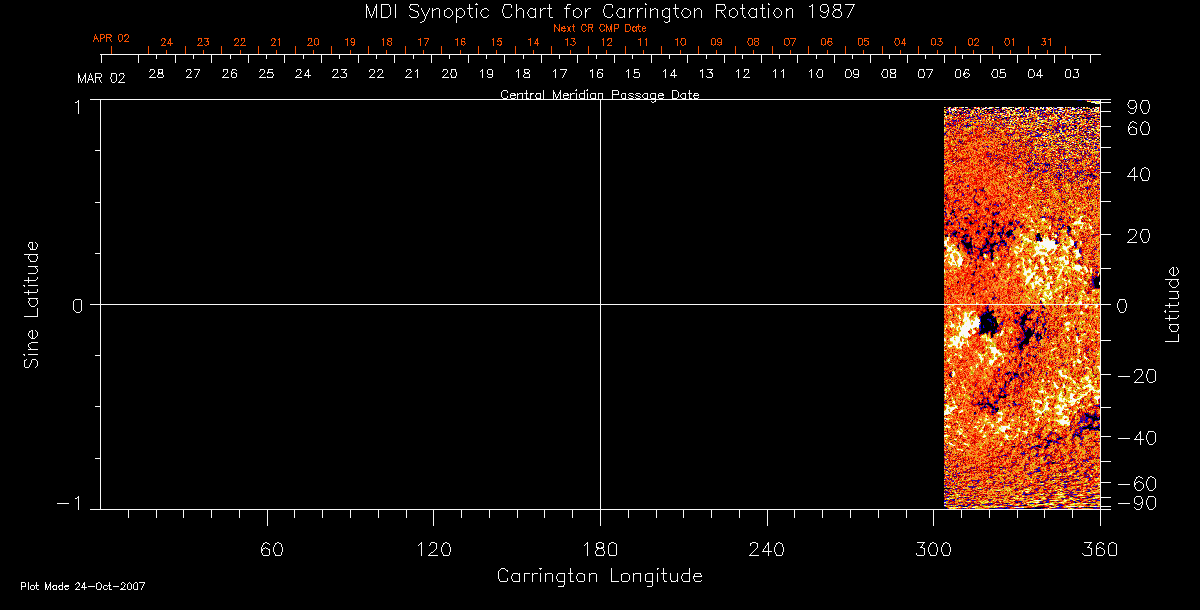1200x610 pixels.
Task: Click the white 'MAR 02' date label
Action: click(x=101, y=78)
